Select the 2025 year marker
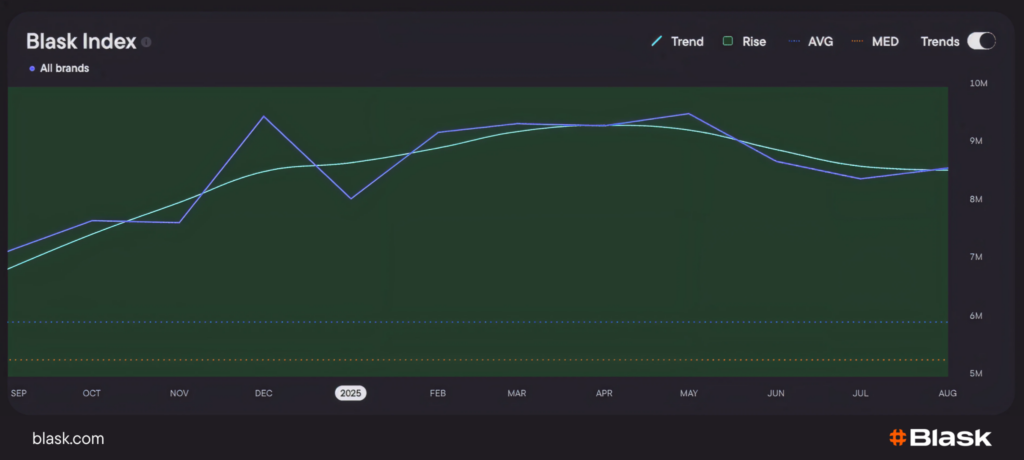 coord(350,393)
